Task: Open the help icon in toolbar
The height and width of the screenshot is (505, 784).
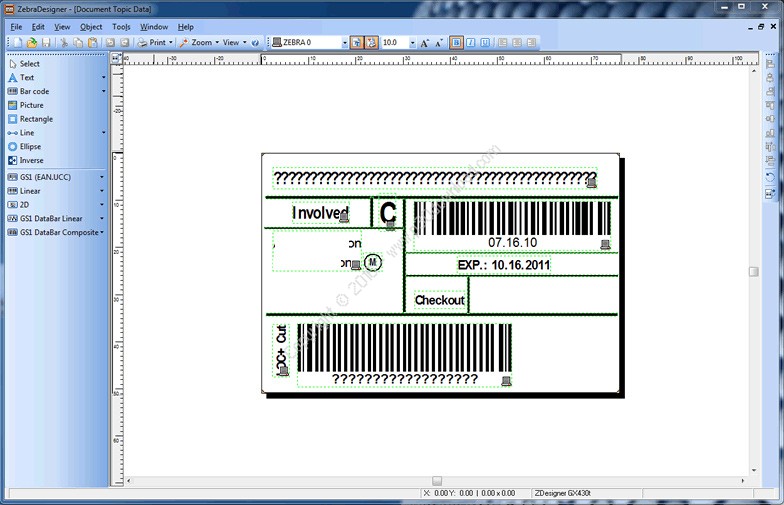Action: (256, 42)
